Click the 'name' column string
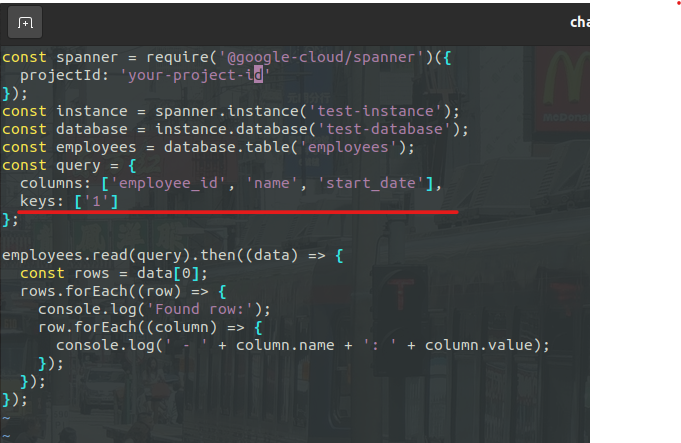The width and height of the screenshot is (681, 443). point(272,183)
